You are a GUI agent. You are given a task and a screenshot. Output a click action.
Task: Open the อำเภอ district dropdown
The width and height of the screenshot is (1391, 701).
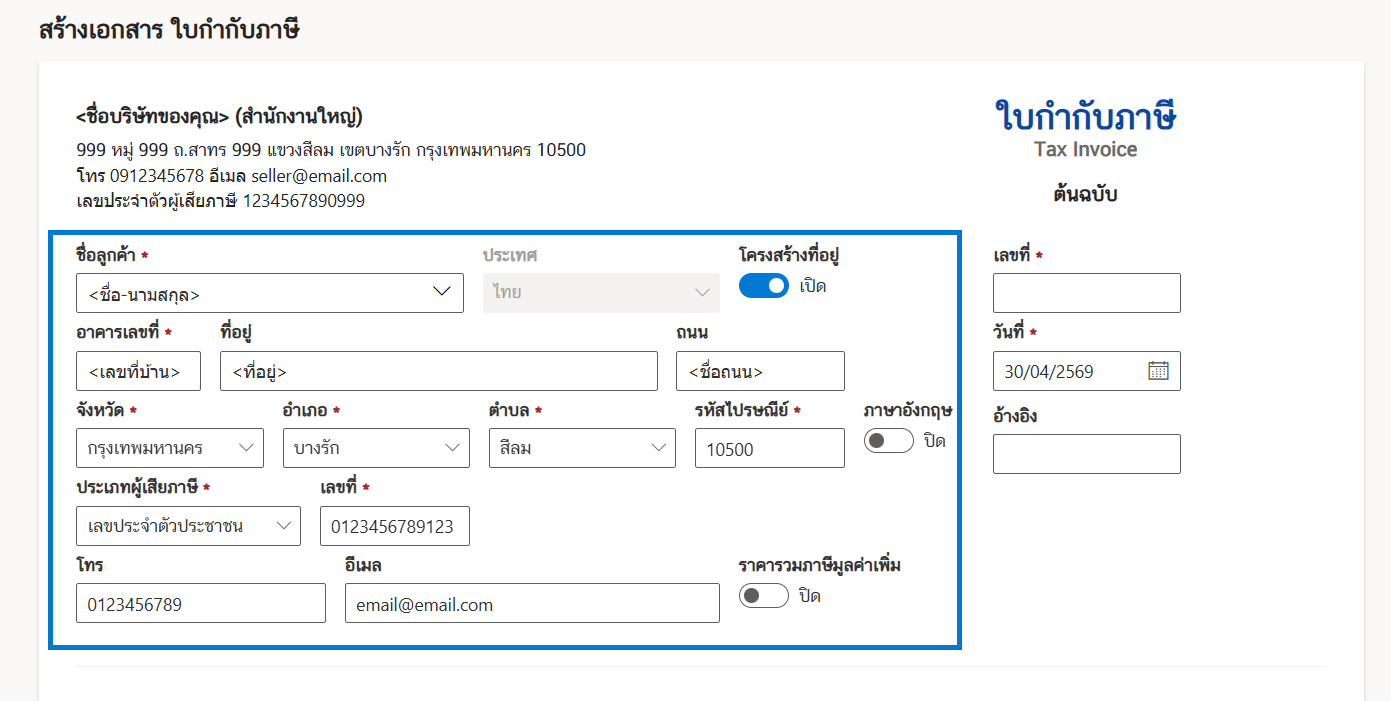point(376,448)
